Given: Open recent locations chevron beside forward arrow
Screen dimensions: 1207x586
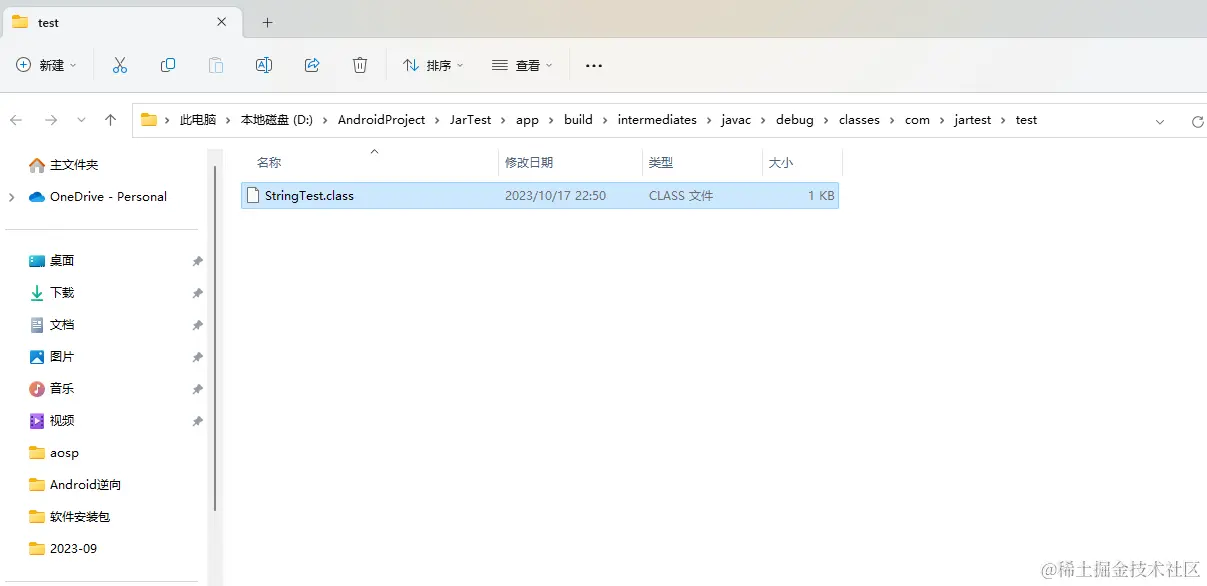Looking at the screenshot, I should click(81, 120).
